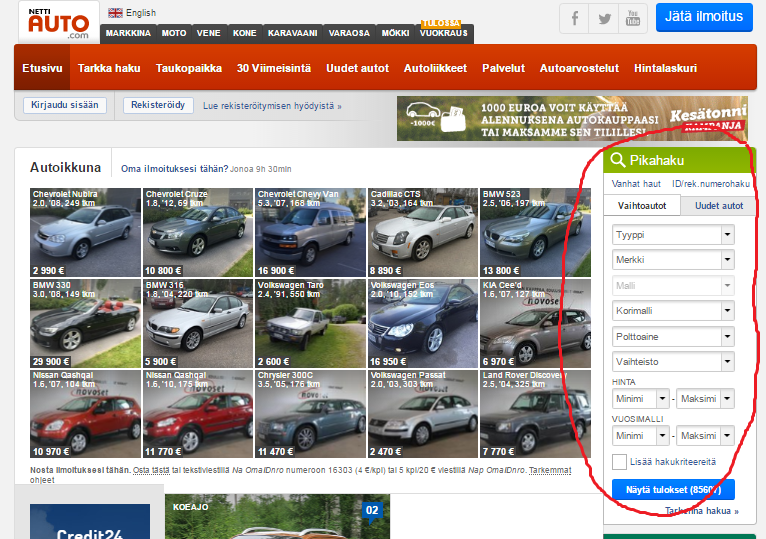Open Oma ilmoituksesi tähän link
This screenshot has height=539, width=766.
click(174, 169)
